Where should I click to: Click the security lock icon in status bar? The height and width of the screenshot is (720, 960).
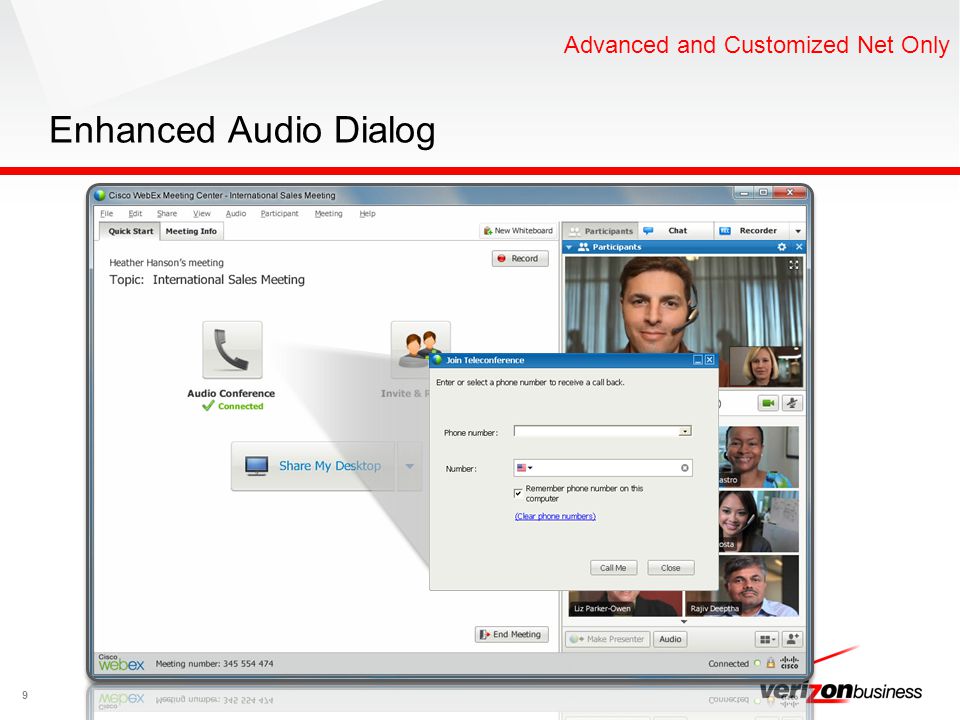tap(771, 662)
